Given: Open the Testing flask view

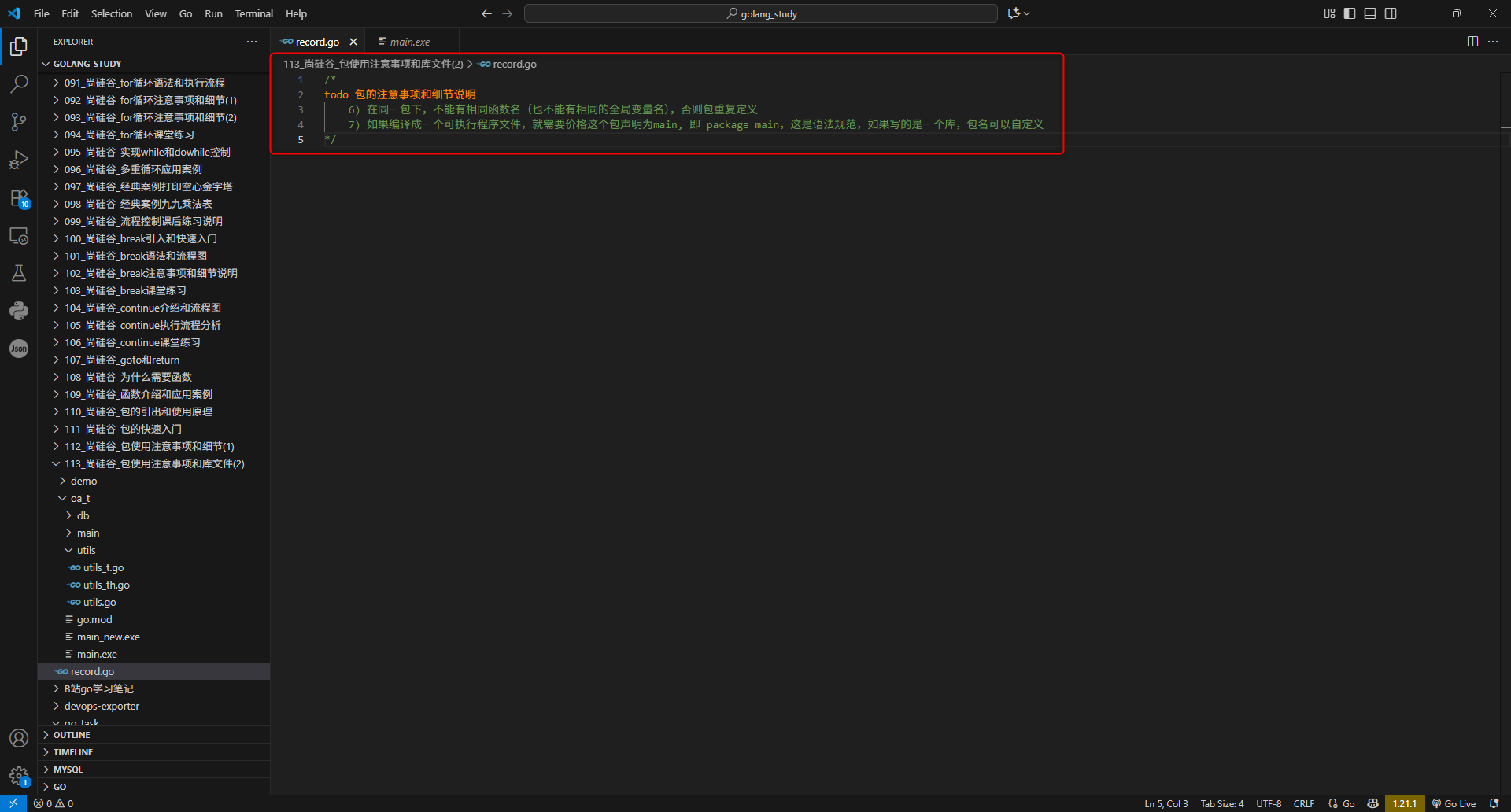Looking at the screenshot, I should (x=19, y=273).
